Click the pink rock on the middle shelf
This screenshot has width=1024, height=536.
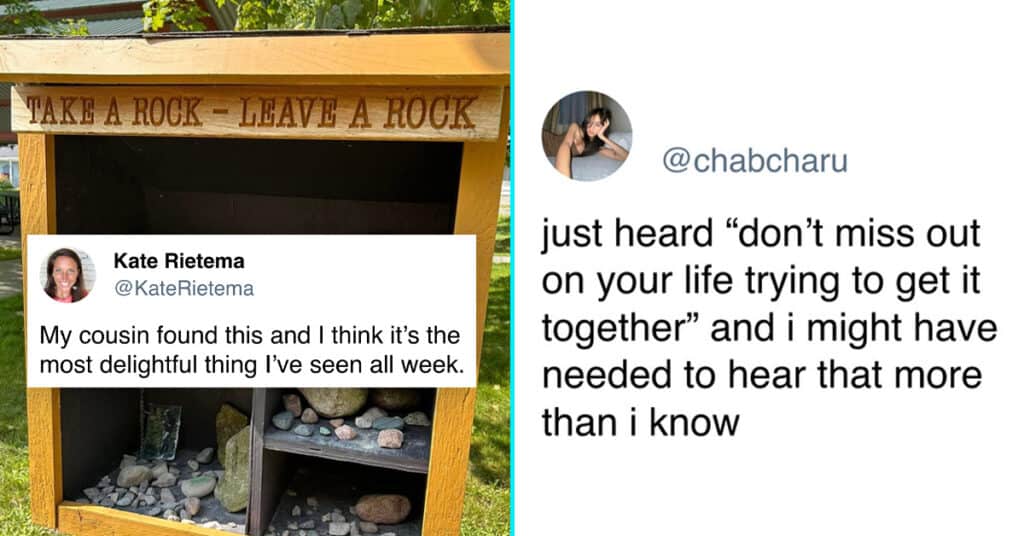pos(390,438)
